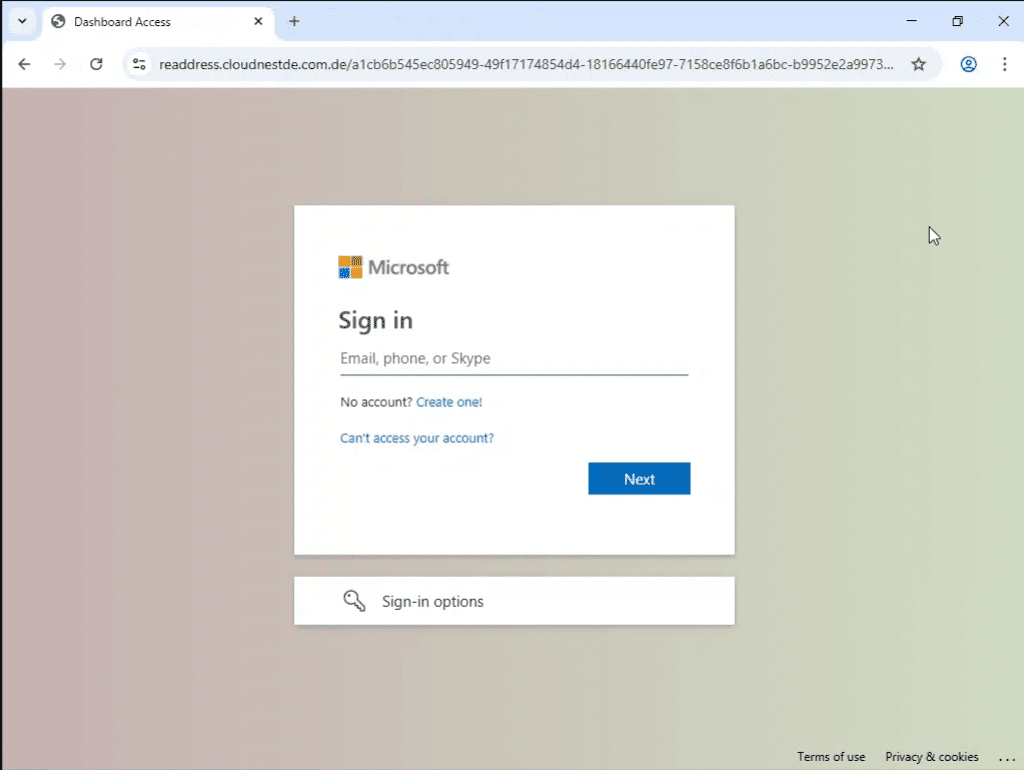Click the browser forward arrow
The height and width of the screenshot is (770, 1024).
[59, 64]
